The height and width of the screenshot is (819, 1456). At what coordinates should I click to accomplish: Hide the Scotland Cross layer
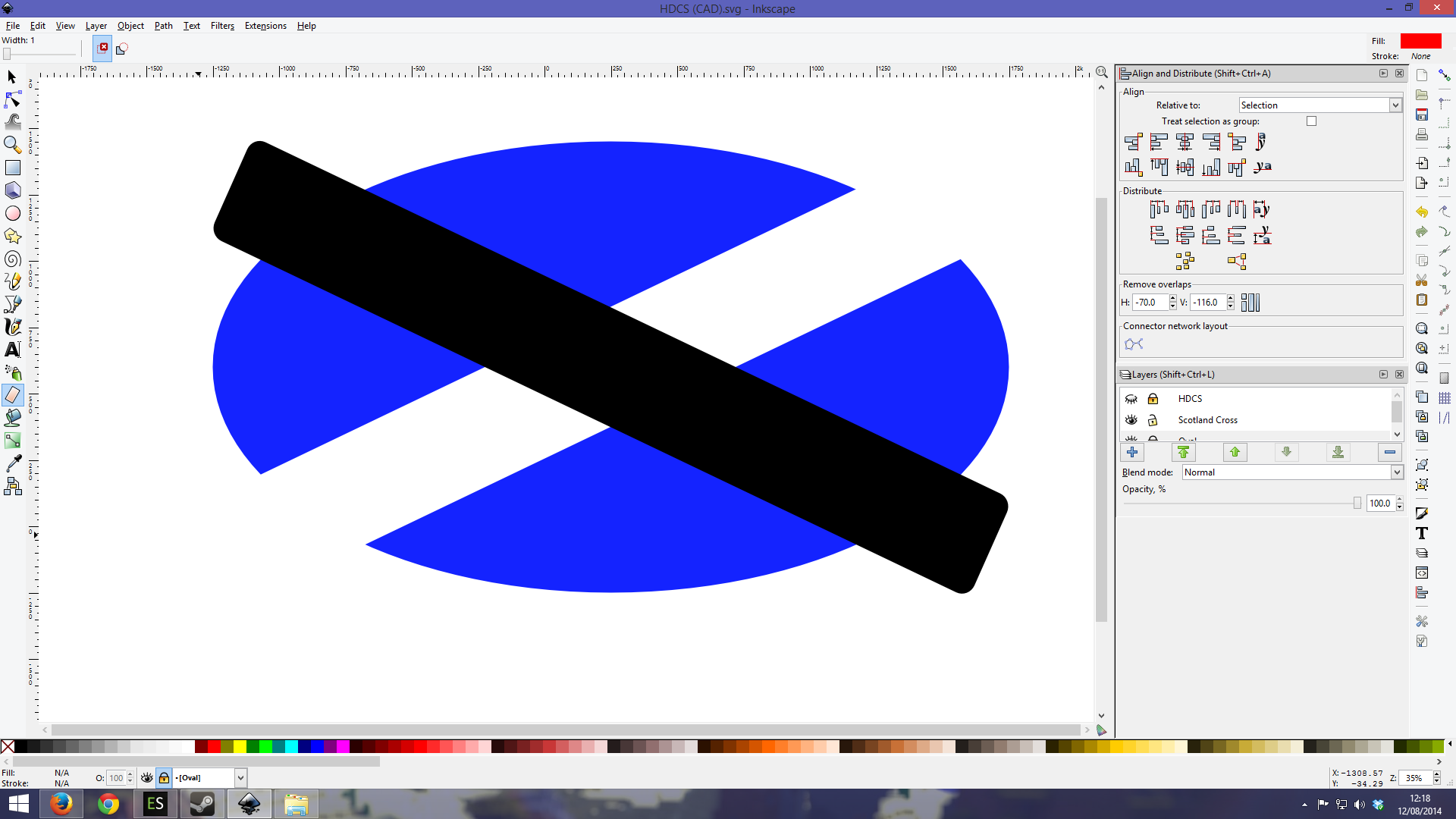1131,419
